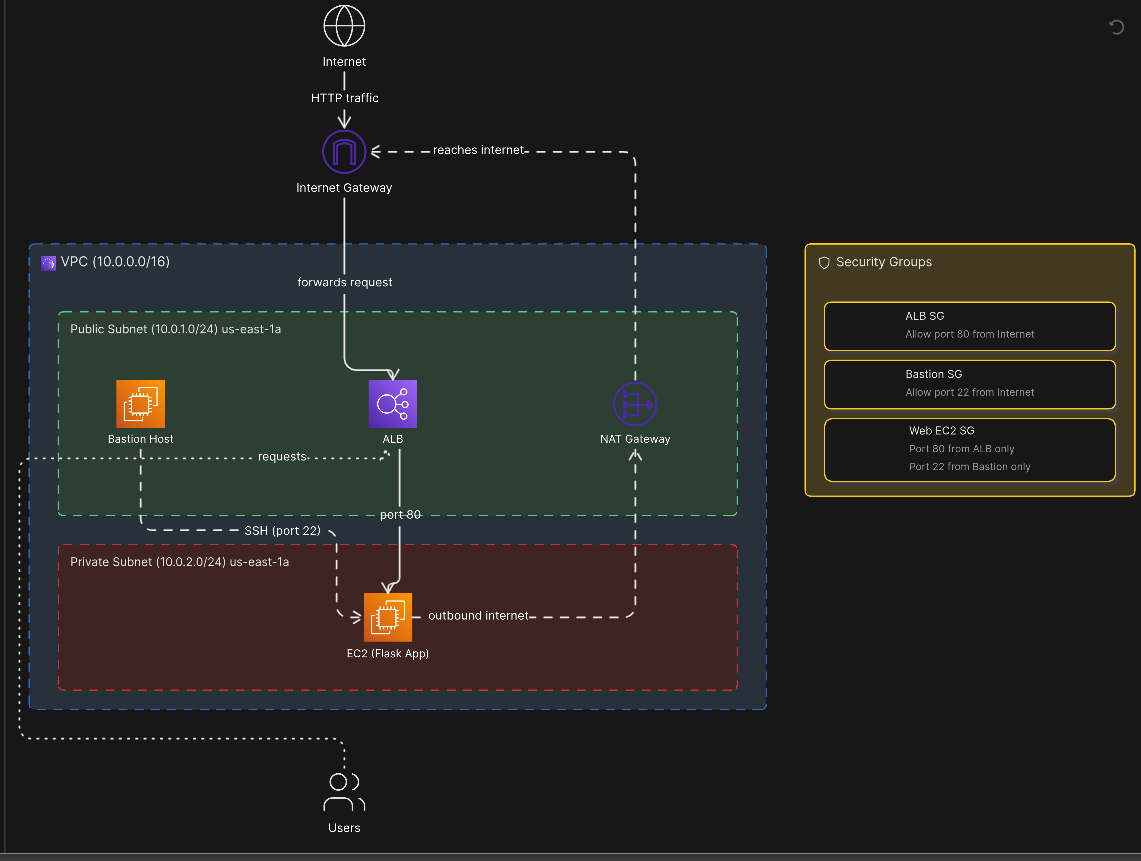Click 'Allow port 80 from Internet' text
Screen dimensions: 1141x861
tap(969, 334)
